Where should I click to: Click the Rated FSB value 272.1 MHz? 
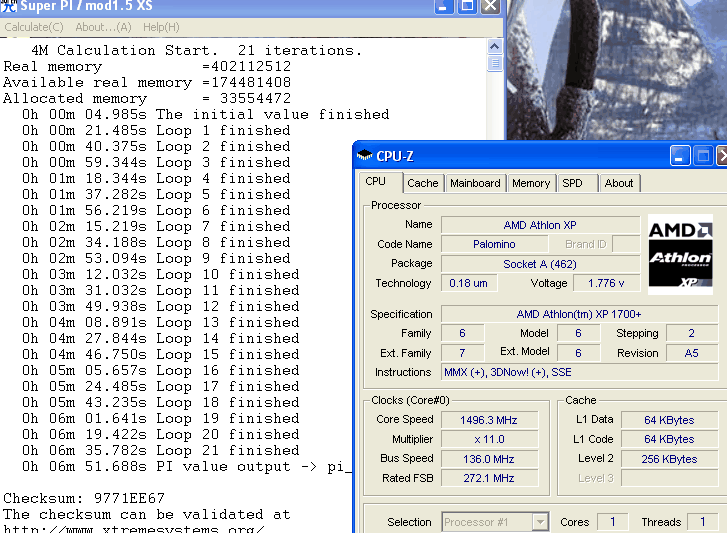click(x=489, y=478)
